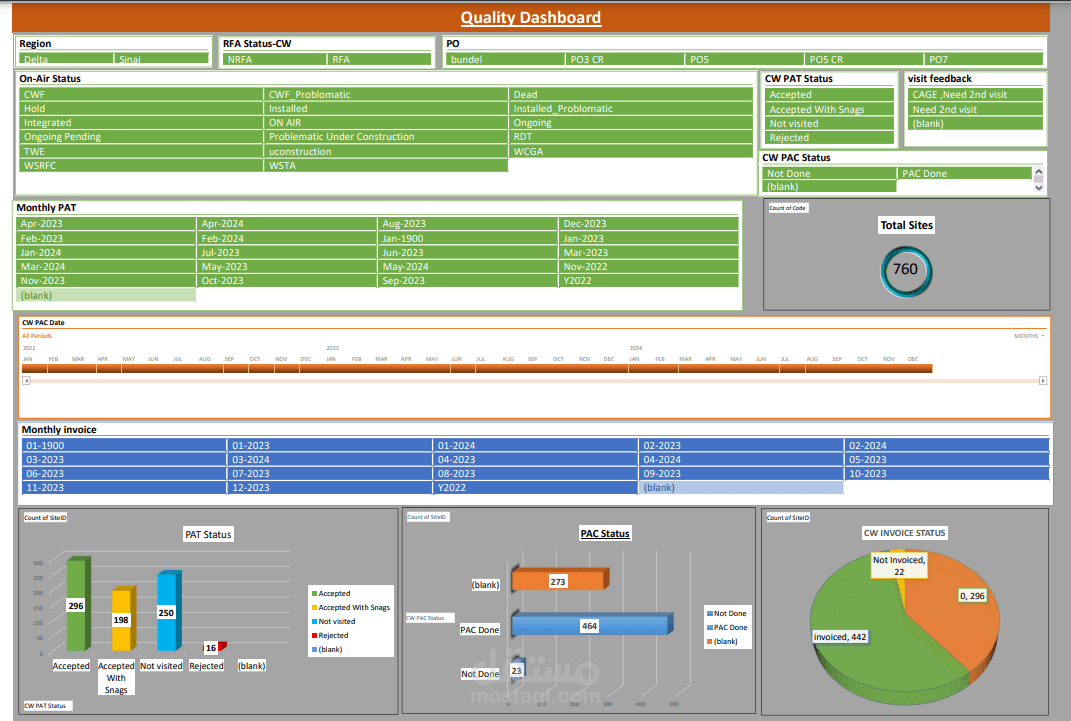Select CAGE ,Need 2nd visit feedback
The width and height of the screenshot is (1071, 721).
pyautogui.click(x=975, y=94)
